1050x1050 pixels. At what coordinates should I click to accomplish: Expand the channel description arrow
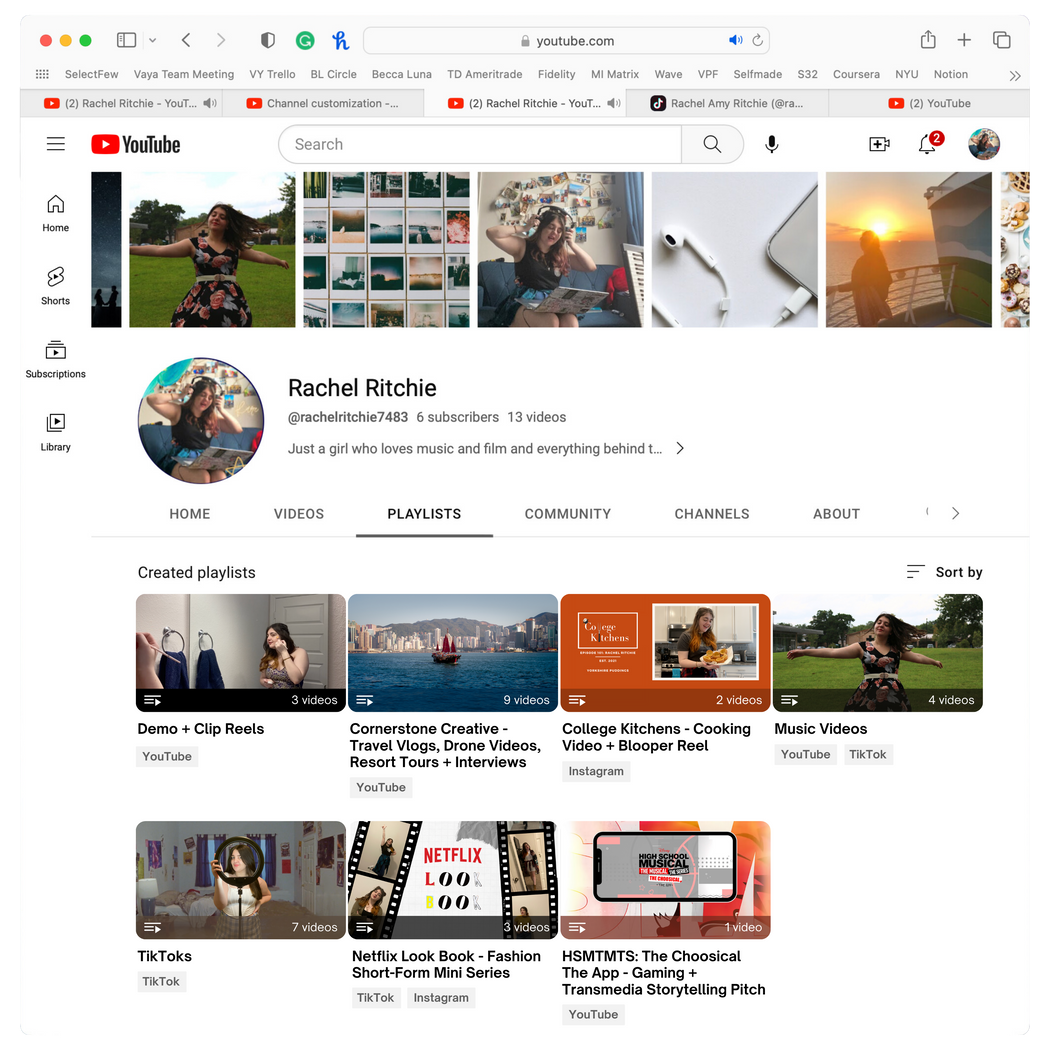[680, 449]
